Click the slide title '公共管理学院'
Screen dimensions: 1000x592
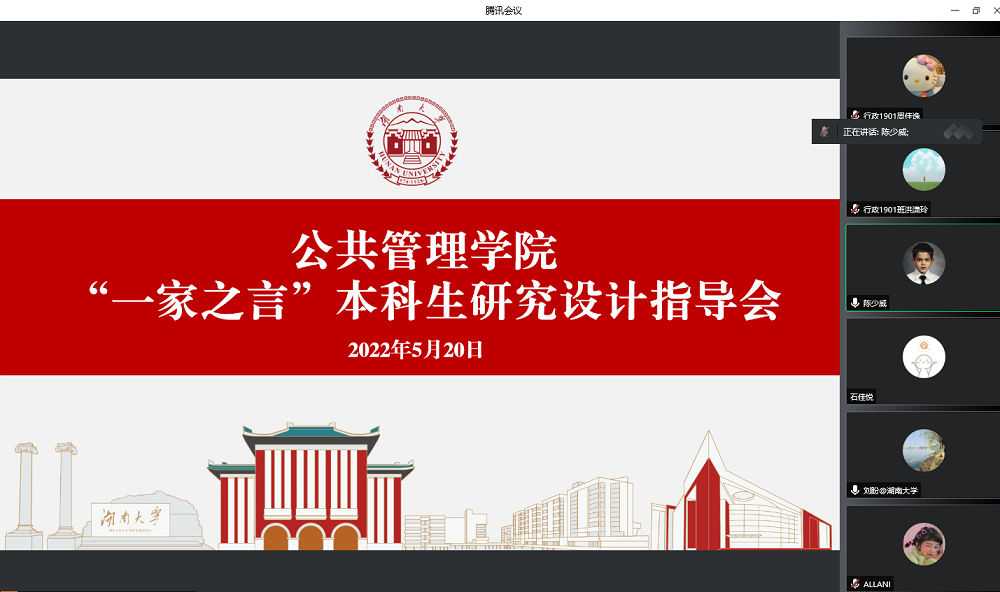coord(424,251)
